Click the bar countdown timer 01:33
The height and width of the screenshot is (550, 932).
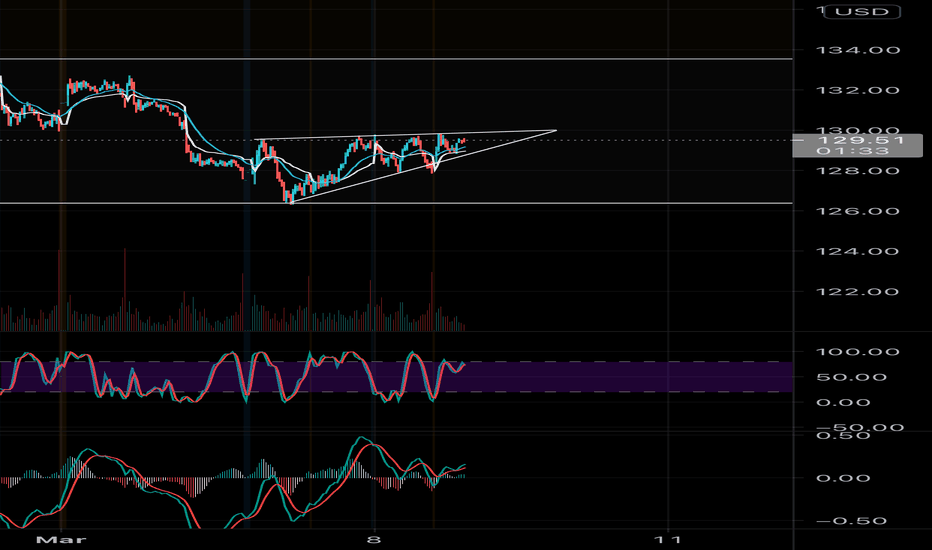pos(853,151)
